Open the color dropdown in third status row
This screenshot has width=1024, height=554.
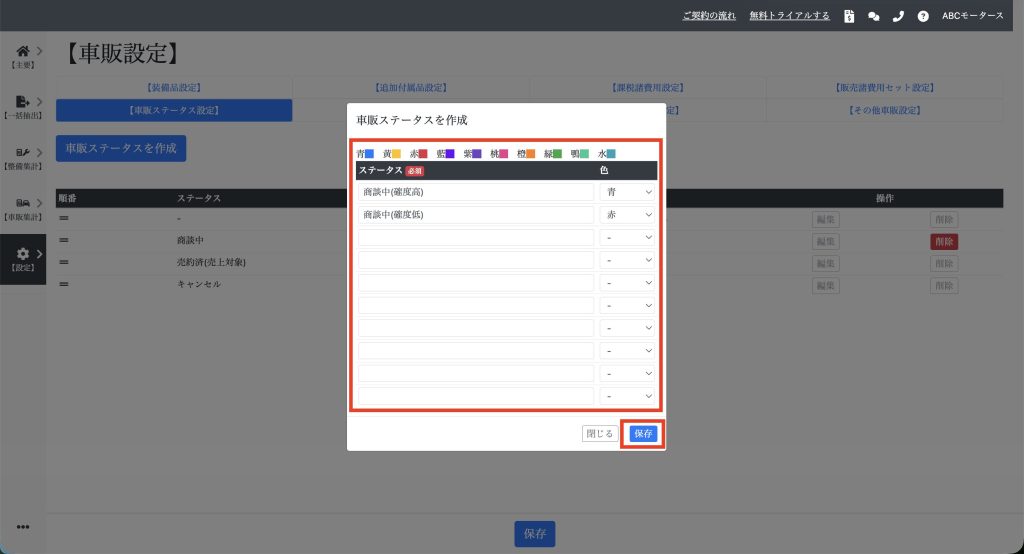coord(627,238)
